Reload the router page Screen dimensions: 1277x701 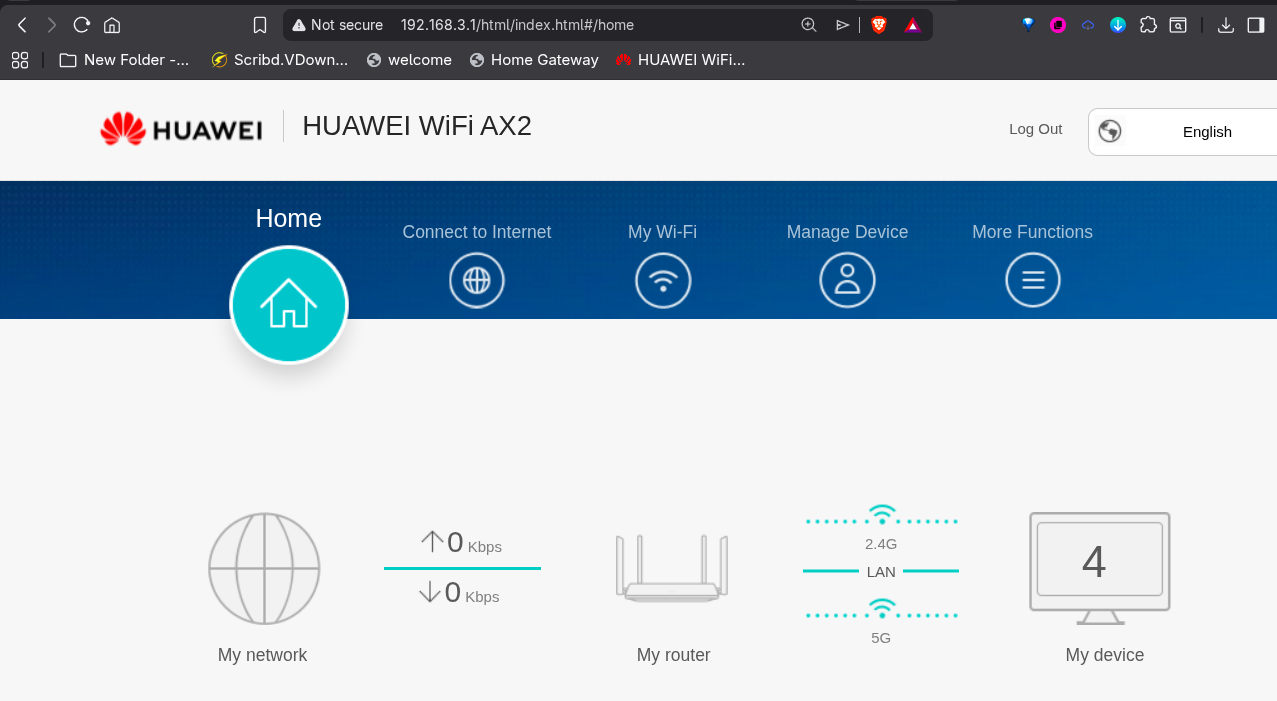click(x=80, y=24)
